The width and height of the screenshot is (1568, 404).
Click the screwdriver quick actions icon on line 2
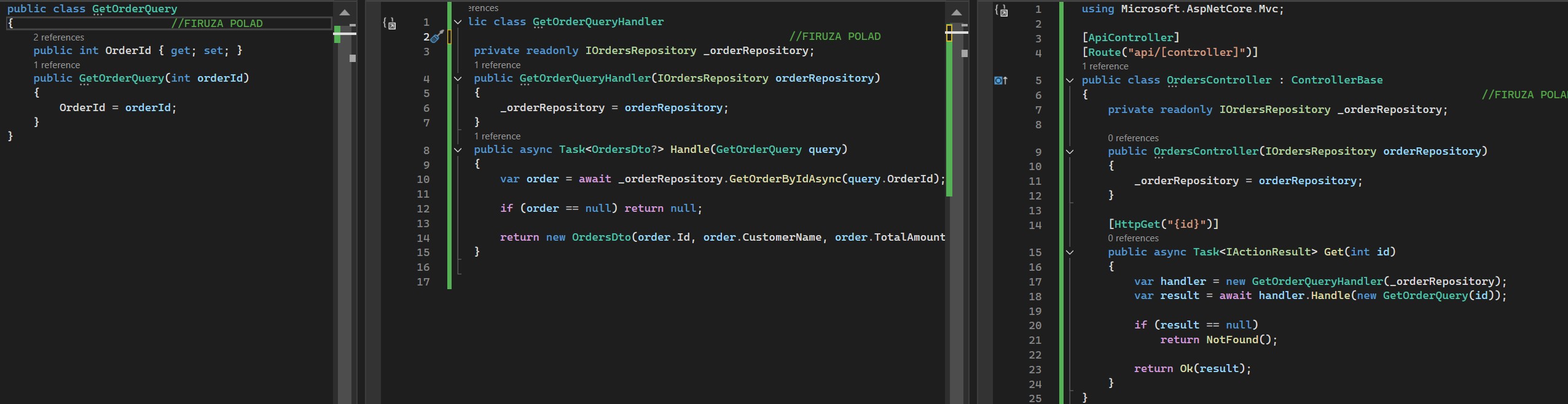click(437, 37)
